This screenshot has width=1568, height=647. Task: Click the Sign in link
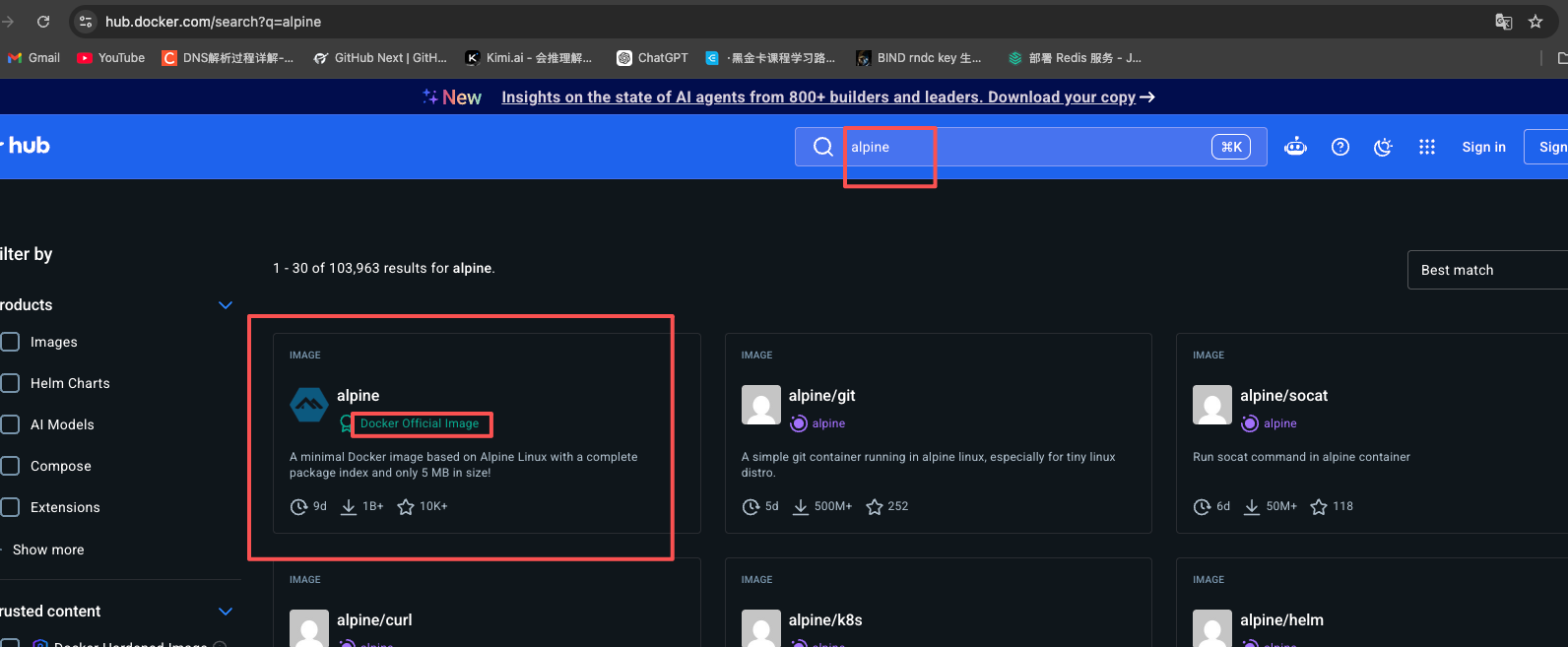point(1483,147)
